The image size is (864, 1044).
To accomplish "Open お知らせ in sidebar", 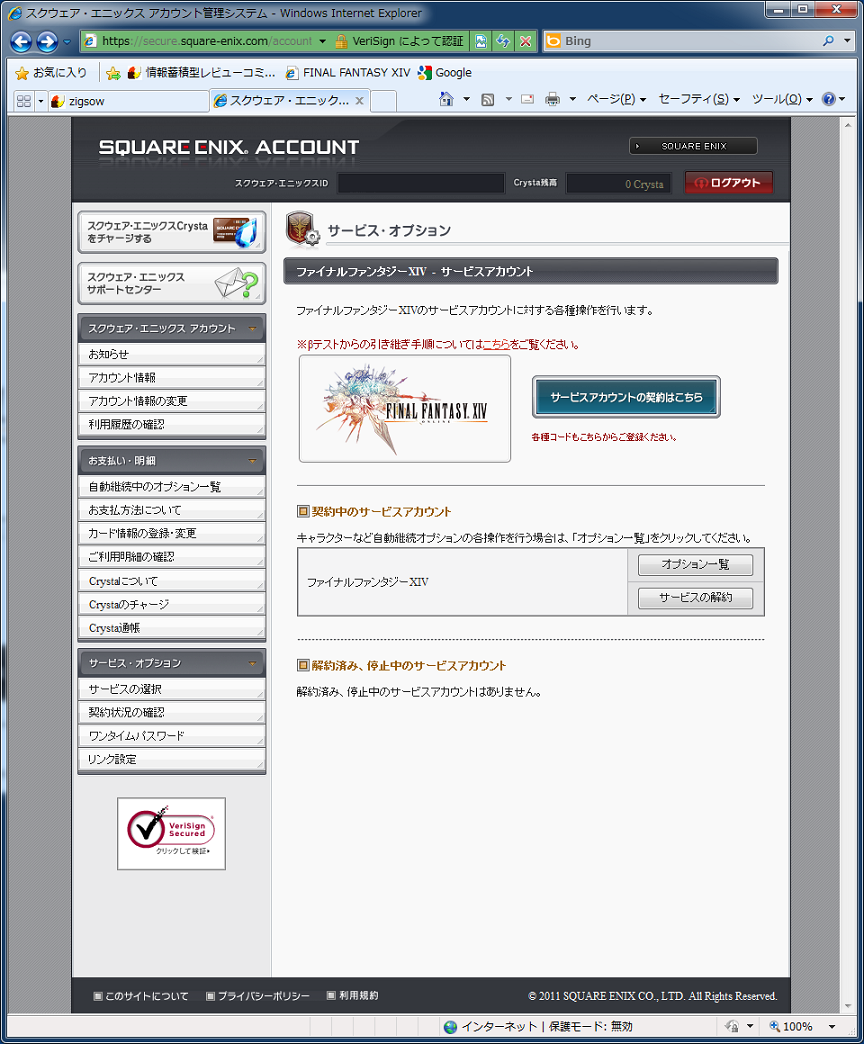I will (172, 354).
